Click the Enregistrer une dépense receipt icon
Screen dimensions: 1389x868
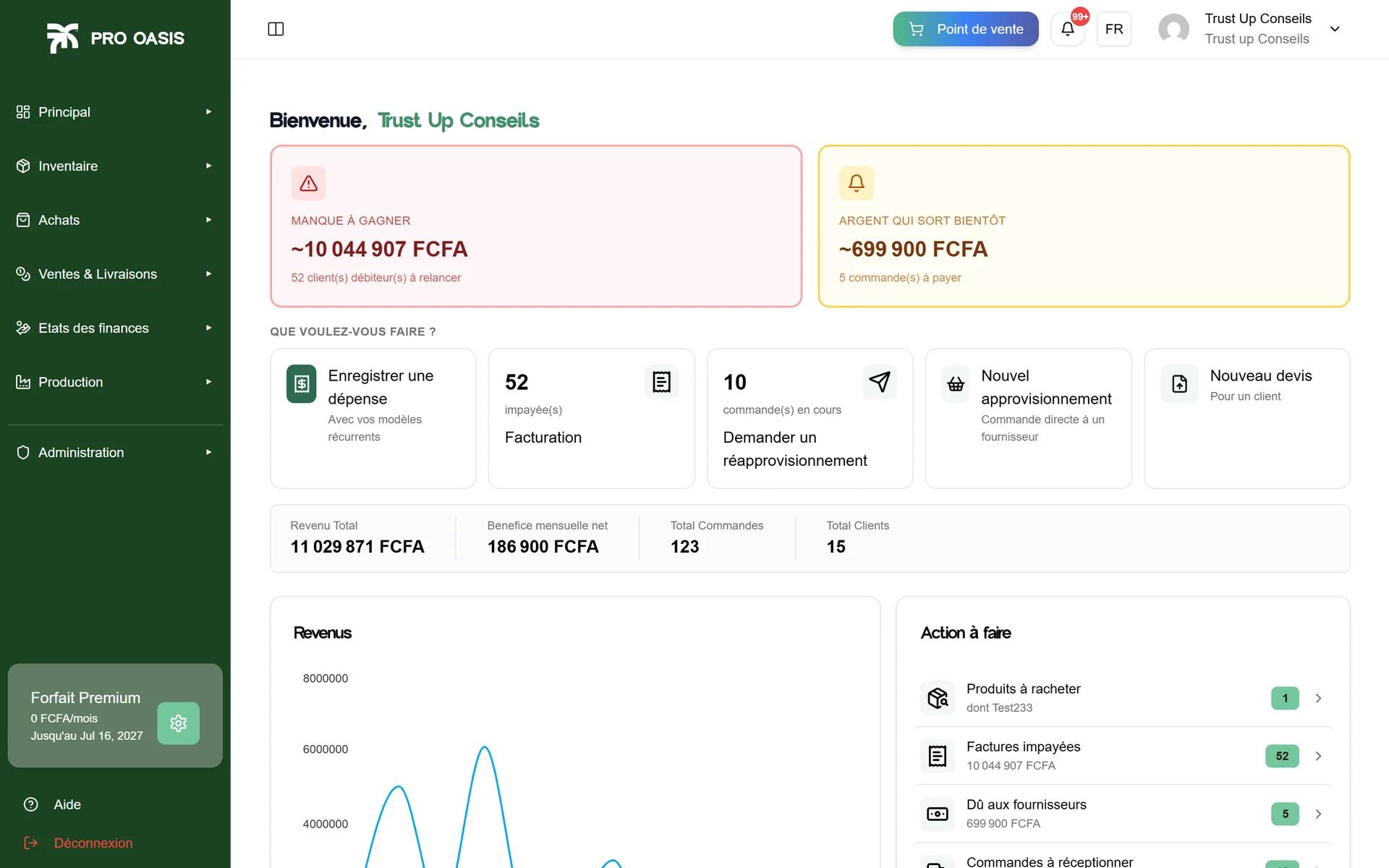(x=301, y=383)
